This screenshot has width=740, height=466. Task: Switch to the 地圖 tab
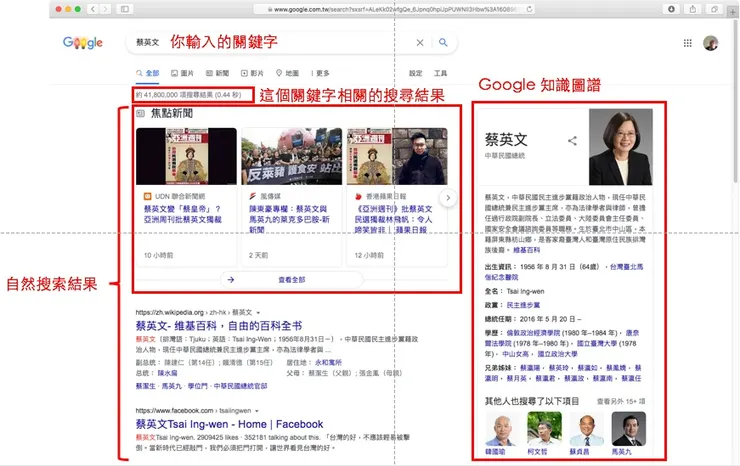287,73
